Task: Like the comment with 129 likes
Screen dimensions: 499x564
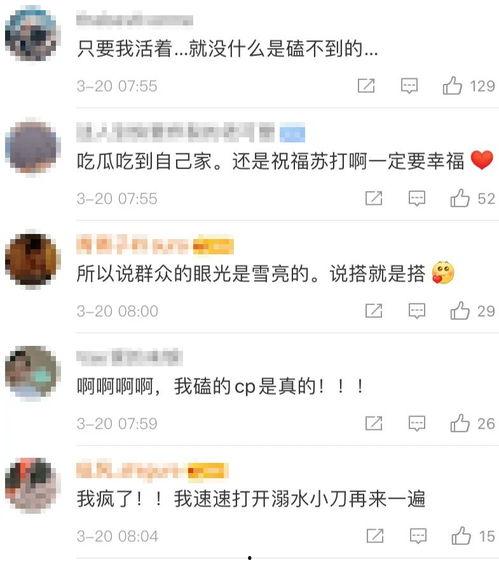Action: tap(452, 86)
